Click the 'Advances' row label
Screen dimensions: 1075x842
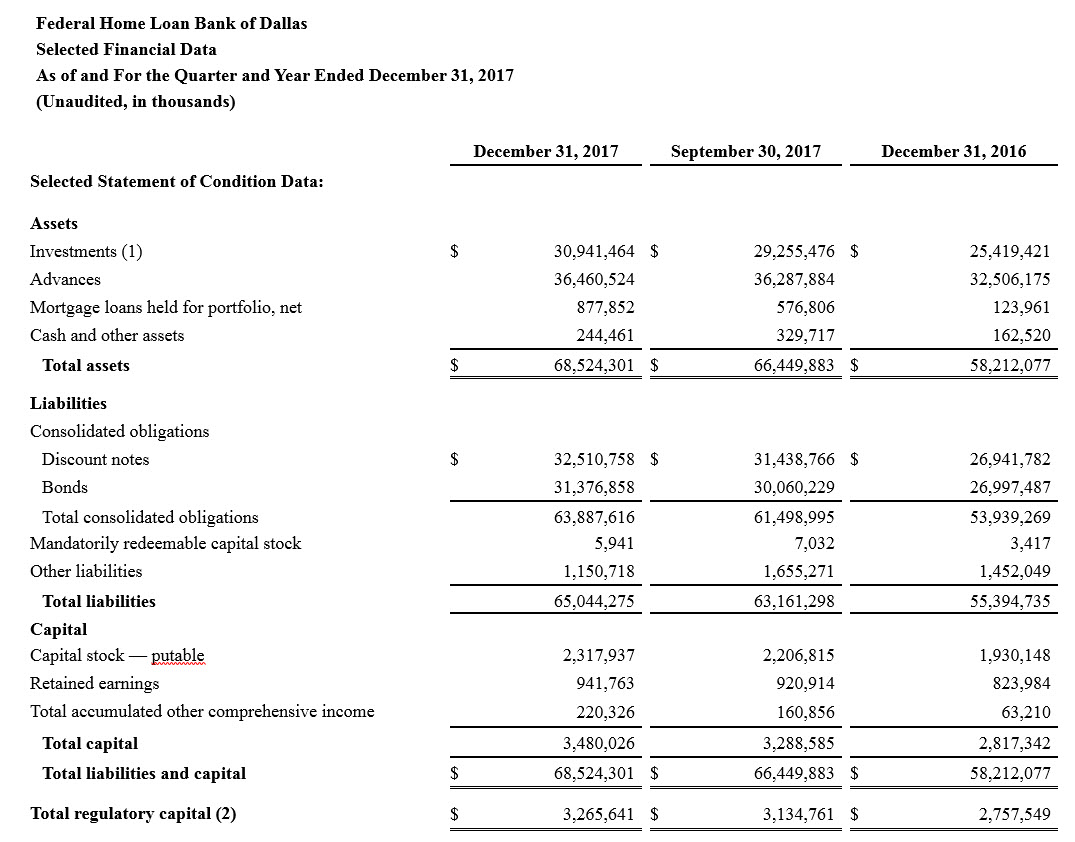[x=65, y=280]
